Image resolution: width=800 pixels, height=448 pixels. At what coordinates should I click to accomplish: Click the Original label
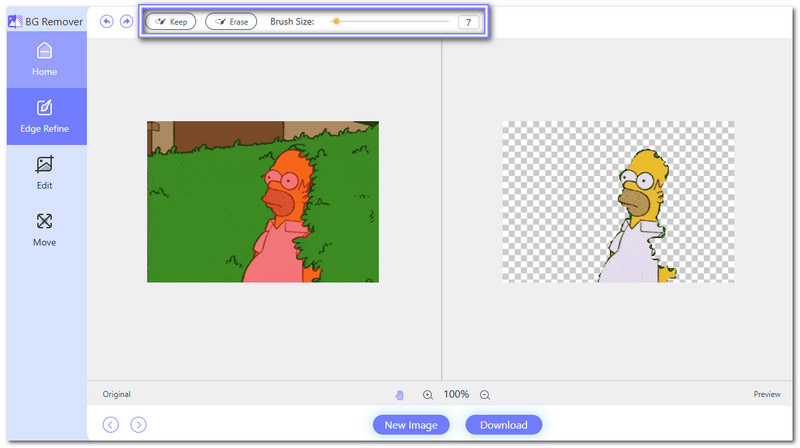[116, 394]
